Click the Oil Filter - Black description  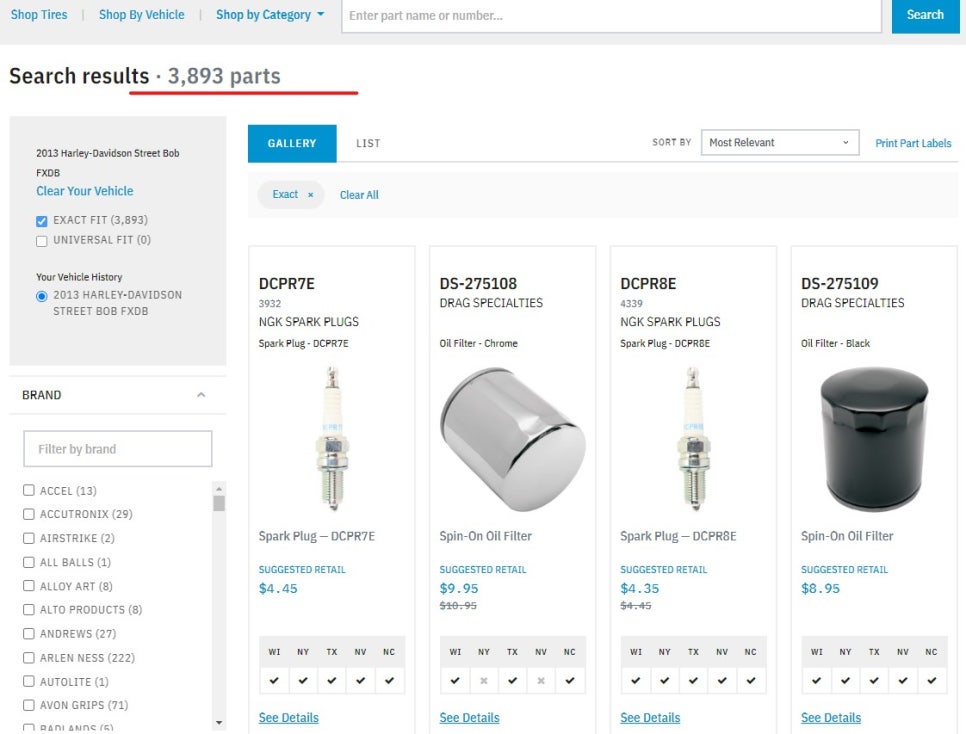coord(835,343)
